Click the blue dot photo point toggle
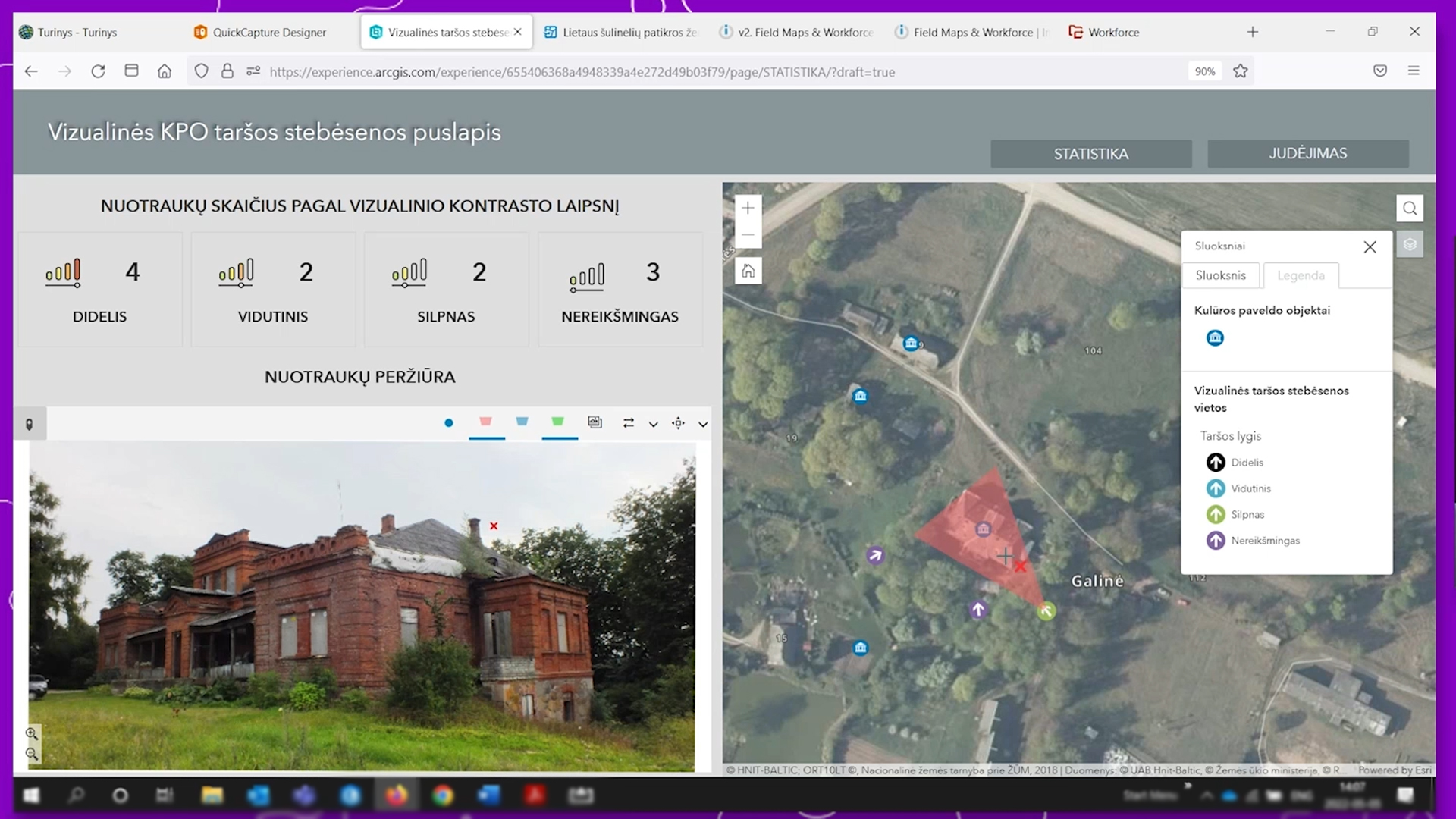 point(449,423)
